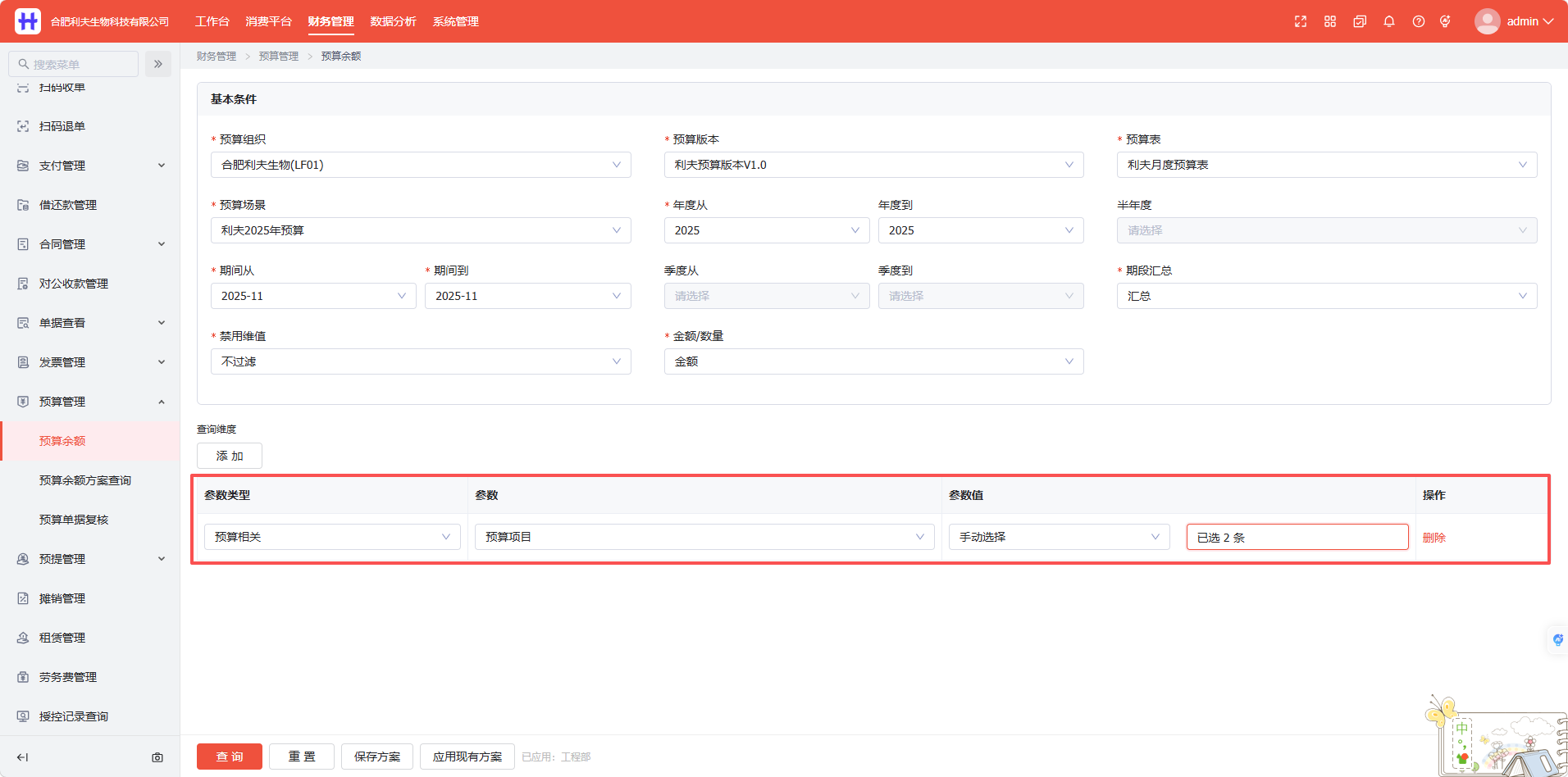Click the 授控记录查询 sidebar icon
The width and height of the screenshot is (1568, 777).
coord(23,716)
